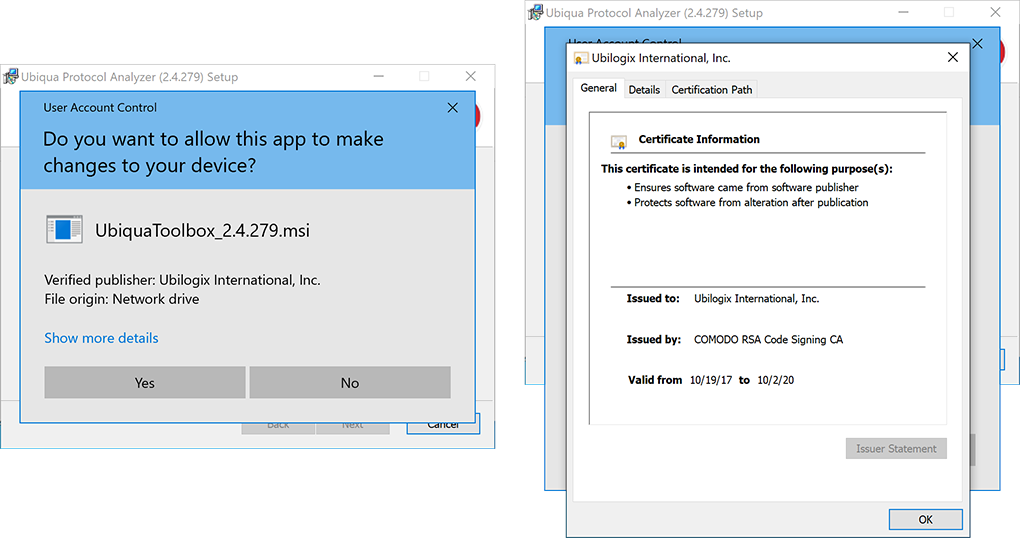
Task: Click the installer icon in the right Setup title bar
Action: click(535, 12)
